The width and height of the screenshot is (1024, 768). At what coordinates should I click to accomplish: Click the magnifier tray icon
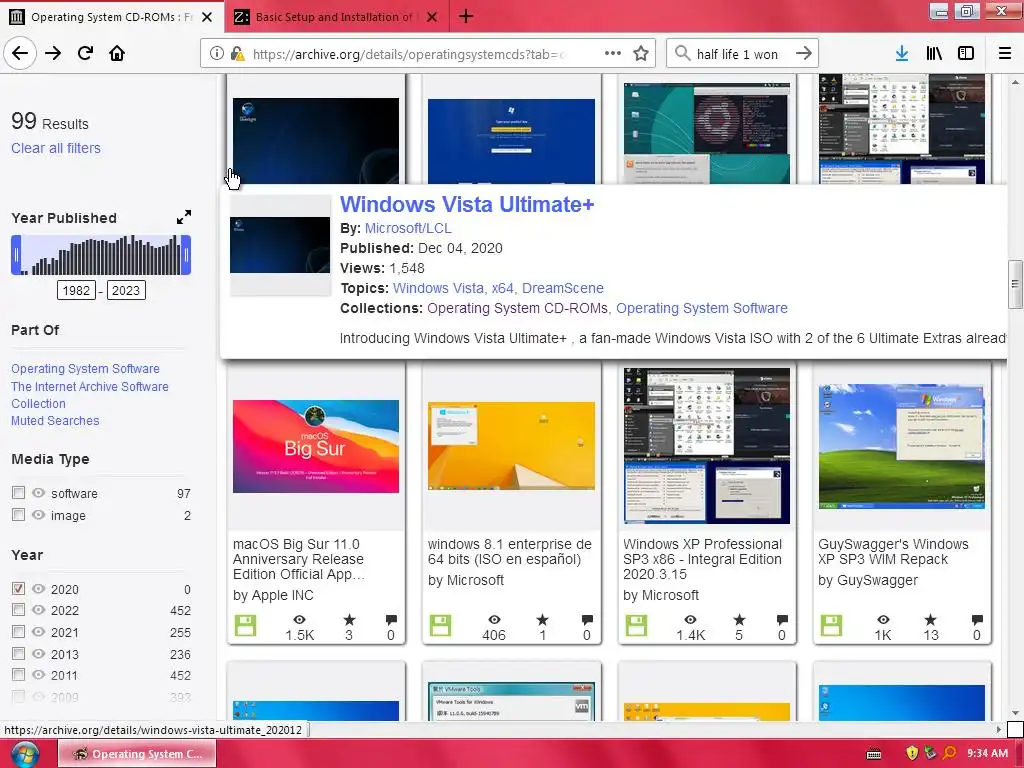click(950, 754)
